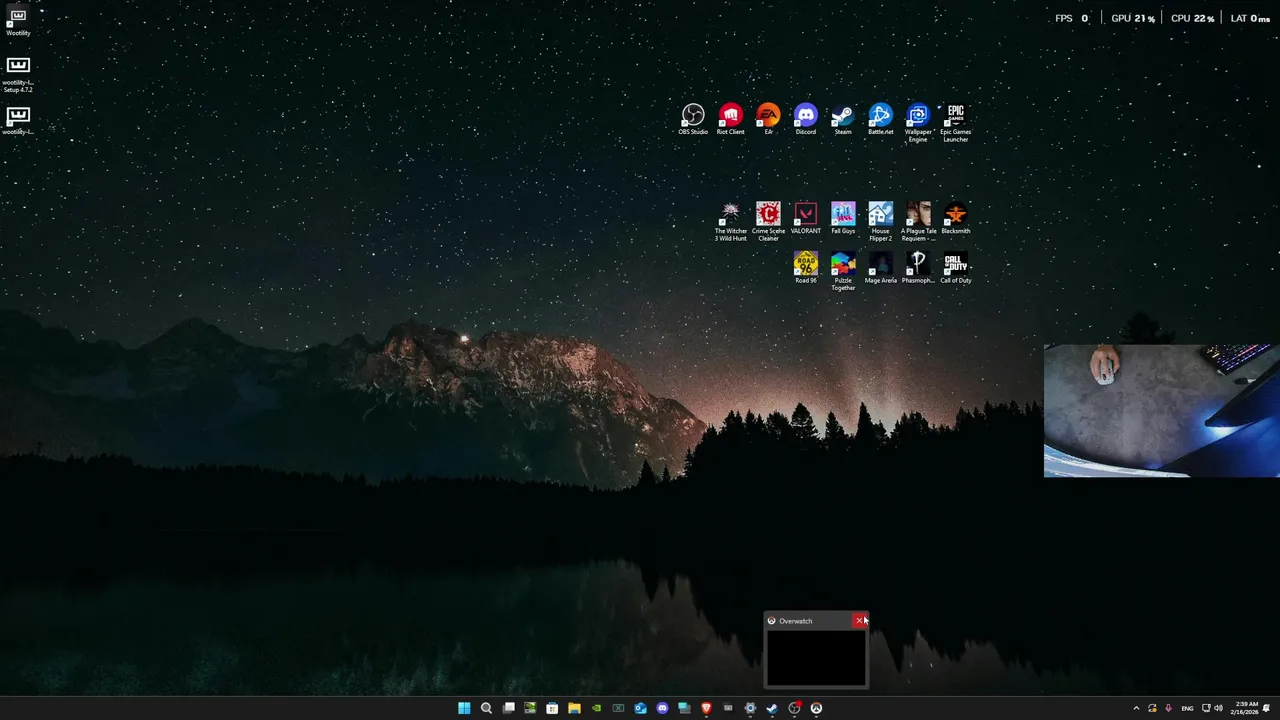Open Task View from the taskbar
This screenshot has width=1280, height=720.
(x=508, y=708)
